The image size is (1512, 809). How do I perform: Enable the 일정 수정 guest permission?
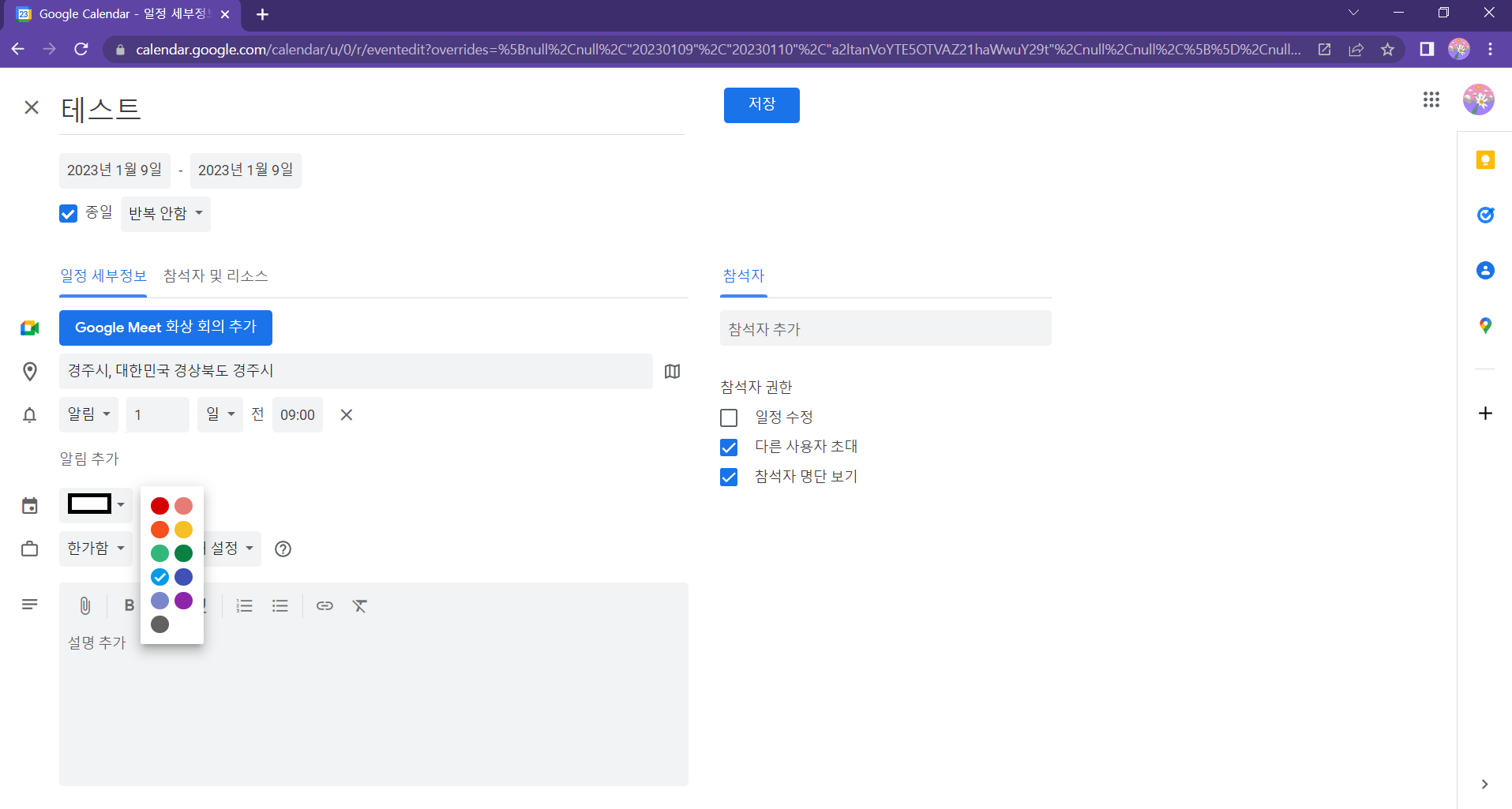729,418
